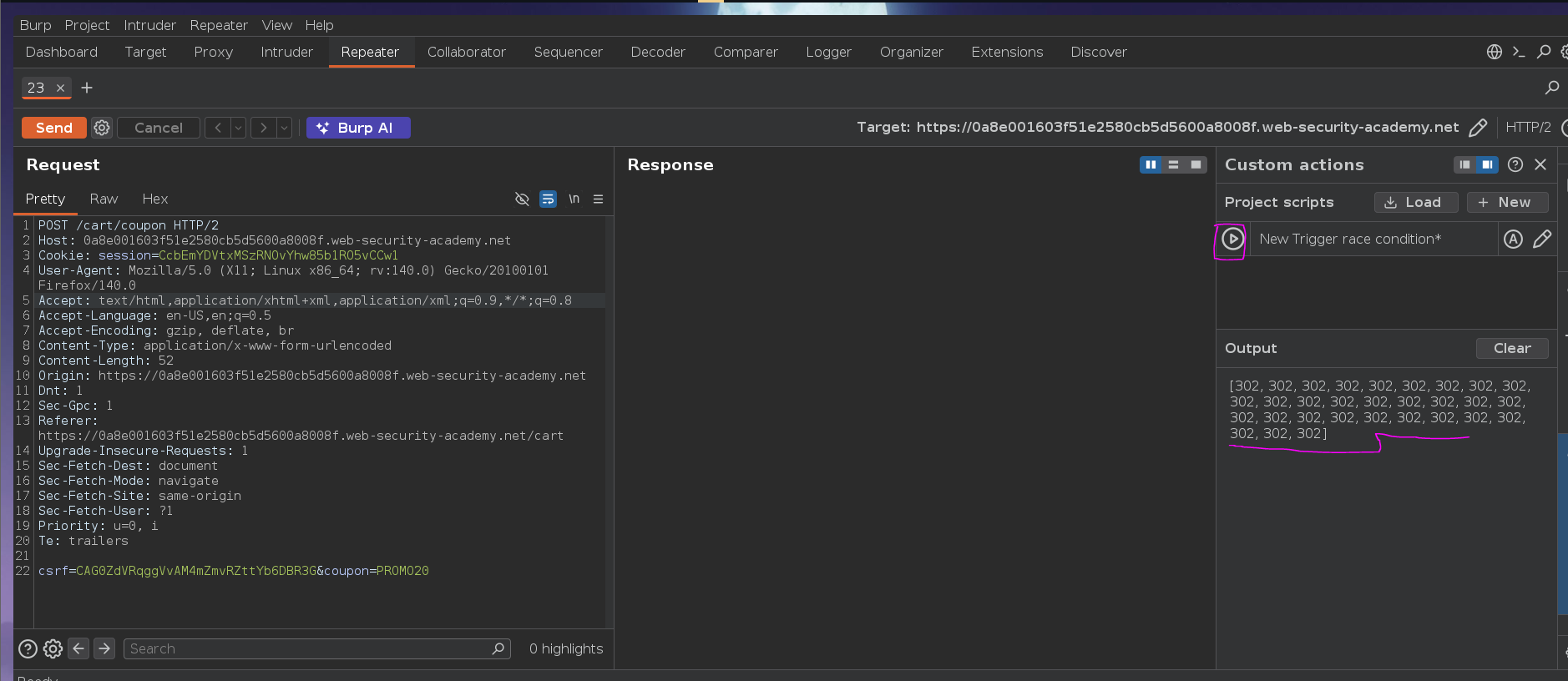1568x681 pixels.
Task: Open Send settings gear icon
Action: tap(102, 128)
